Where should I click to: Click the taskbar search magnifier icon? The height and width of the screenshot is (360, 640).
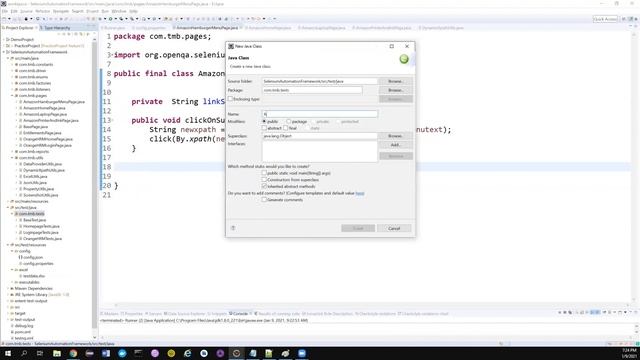pyautogui.click(x=24, y=353)
